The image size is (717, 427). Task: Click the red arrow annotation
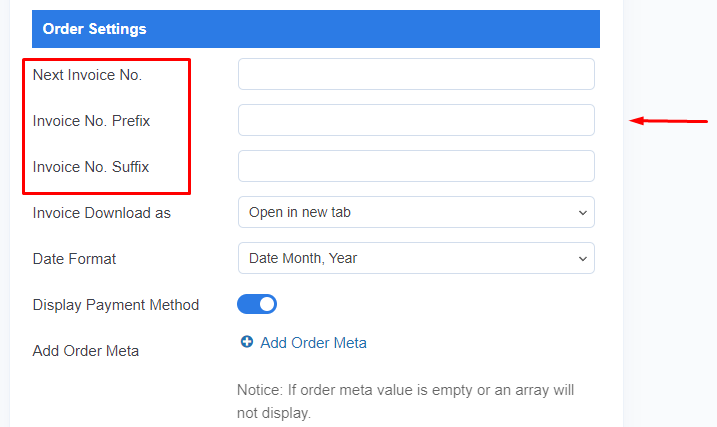(669, 121)
